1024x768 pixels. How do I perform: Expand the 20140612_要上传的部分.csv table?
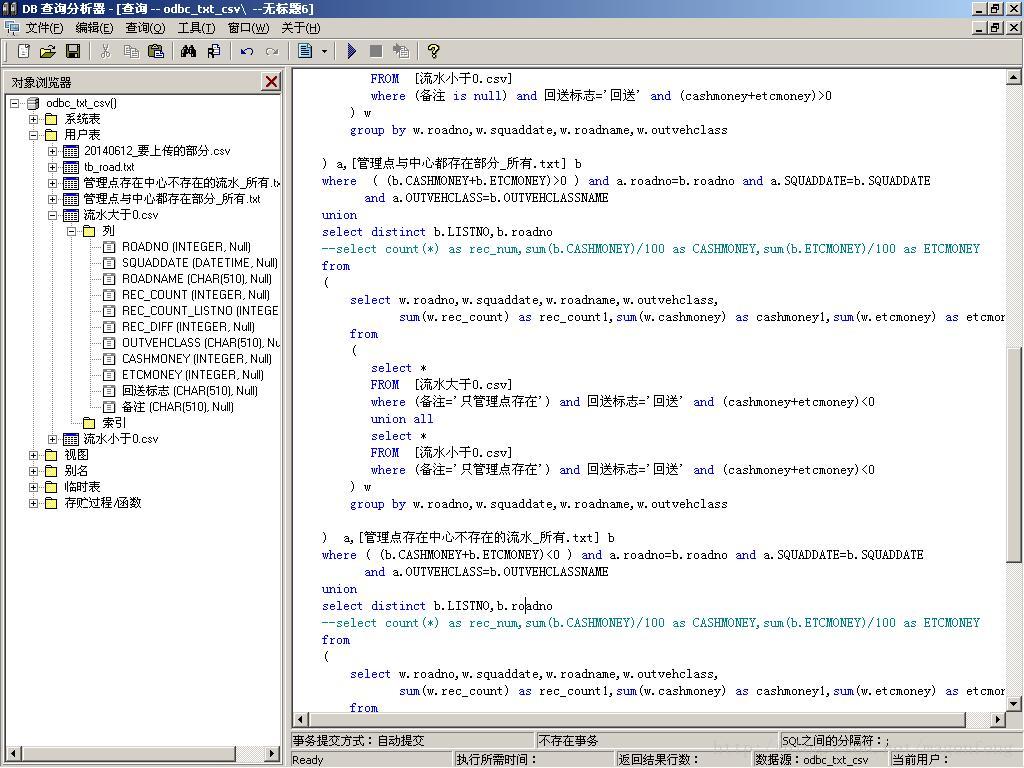click(52, 152)
